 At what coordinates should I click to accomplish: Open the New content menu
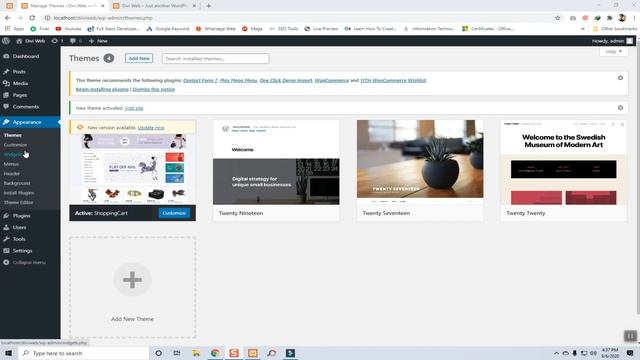(x=98, y=41)
